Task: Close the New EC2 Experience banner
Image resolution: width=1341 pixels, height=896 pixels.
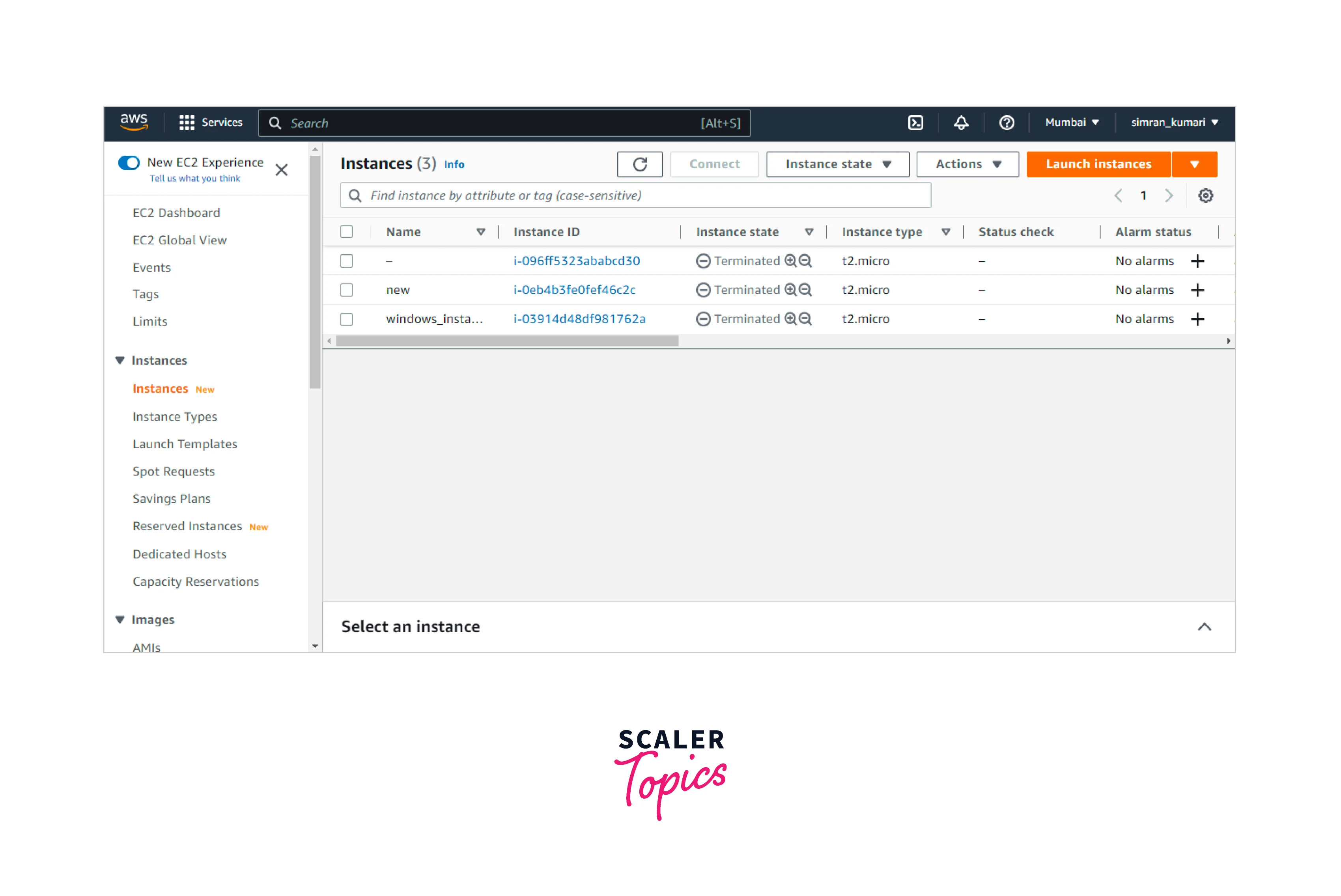Action: coord(281,170)
